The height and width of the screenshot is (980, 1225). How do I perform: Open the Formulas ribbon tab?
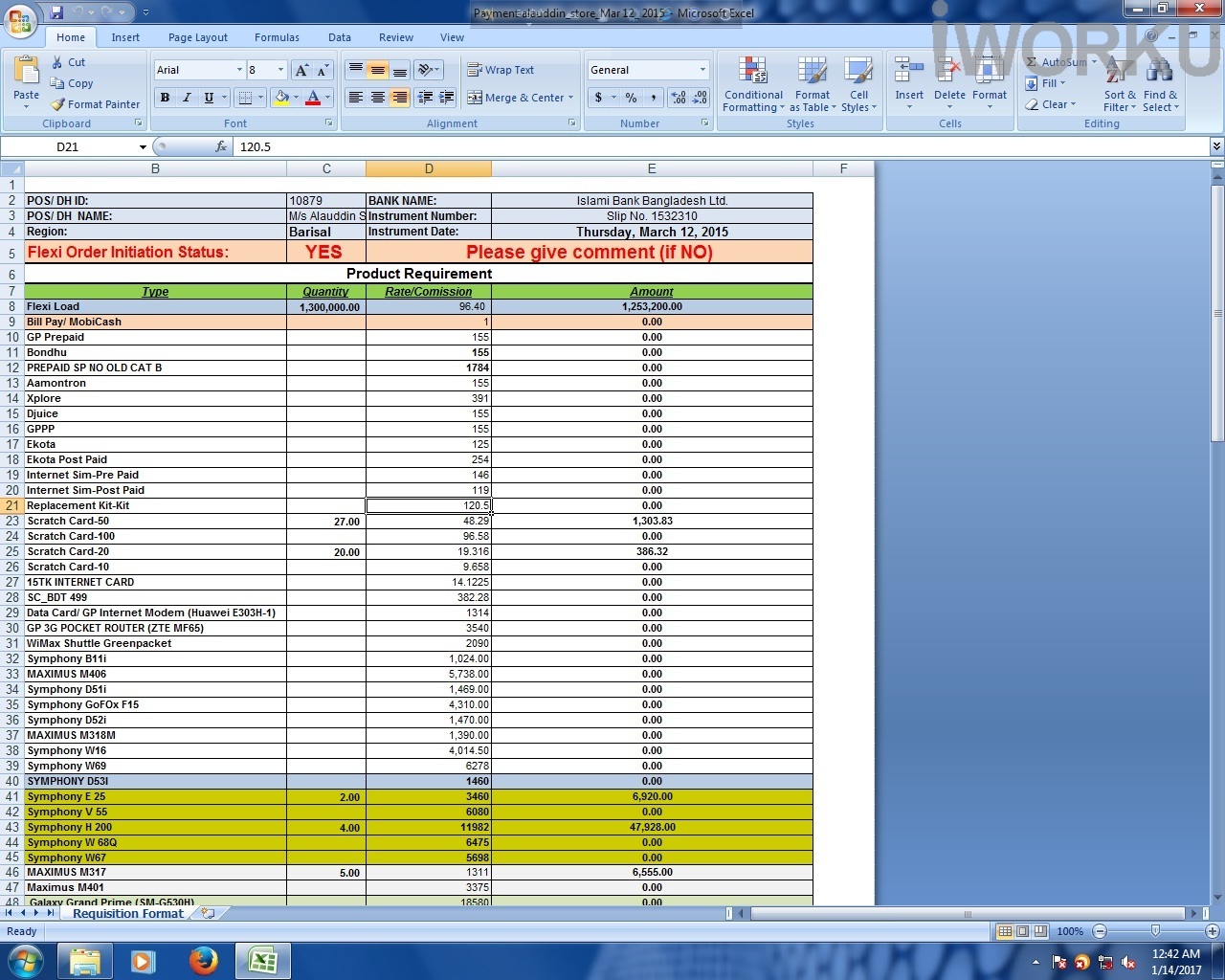[277, 37]
